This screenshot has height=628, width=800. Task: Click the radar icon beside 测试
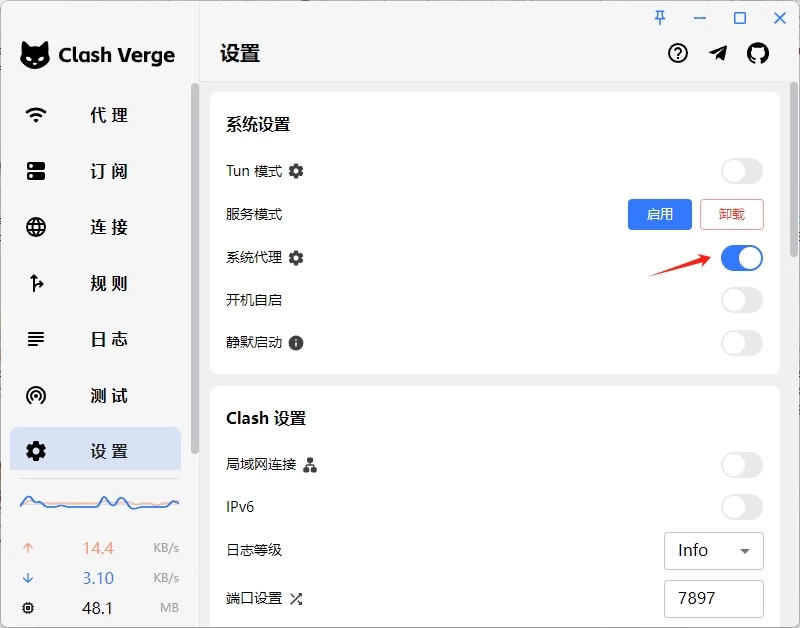click(x=36, y=395)
